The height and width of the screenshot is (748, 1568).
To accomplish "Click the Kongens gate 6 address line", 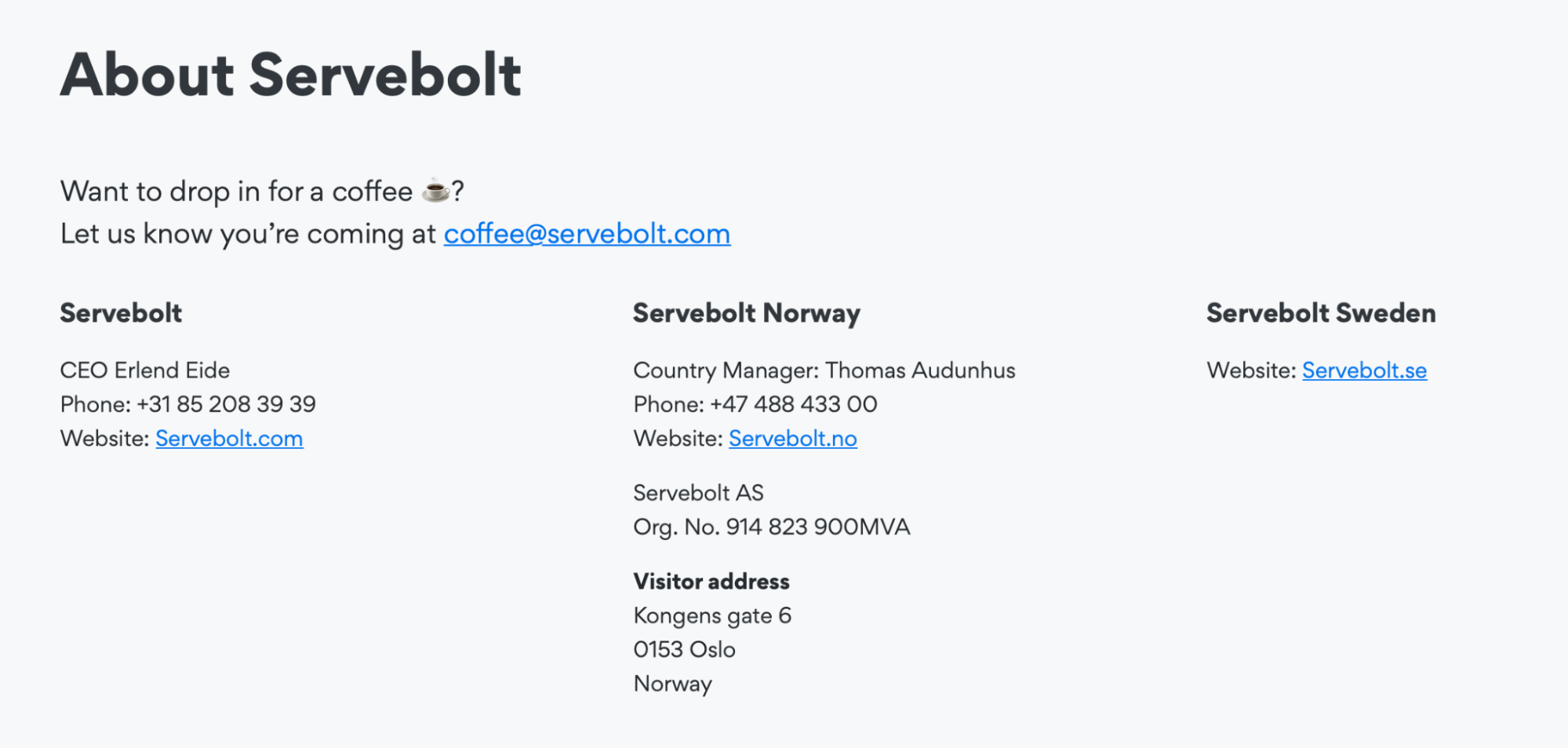I will tap(712, 616).
